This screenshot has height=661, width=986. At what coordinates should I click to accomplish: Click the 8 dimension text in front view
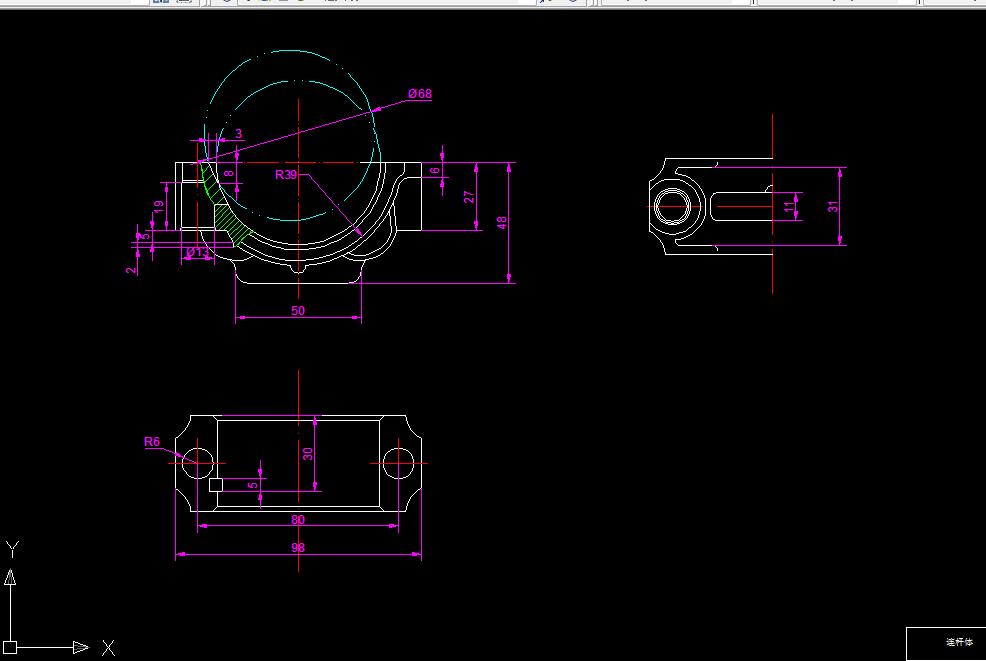(x=229, y=174)
